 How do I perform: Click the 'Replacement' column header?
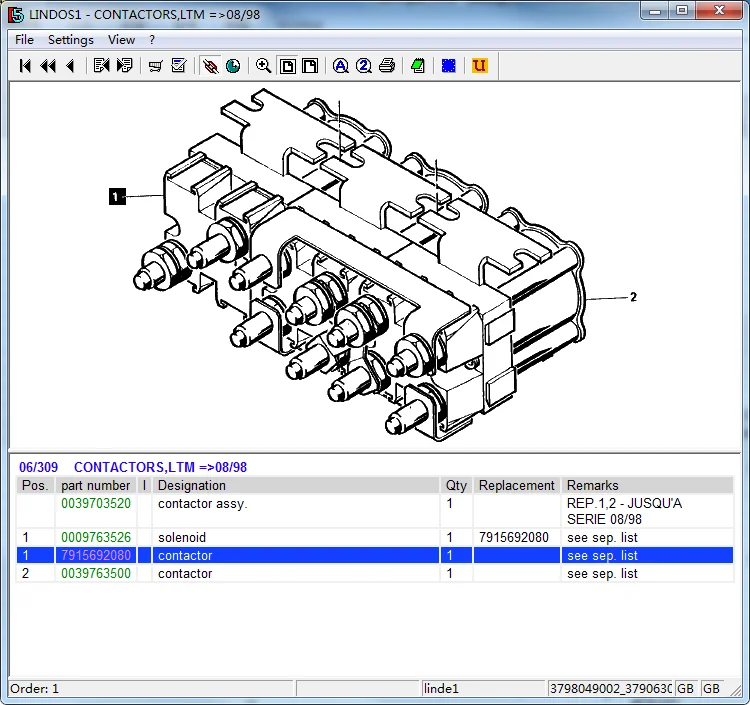[517, 485]
